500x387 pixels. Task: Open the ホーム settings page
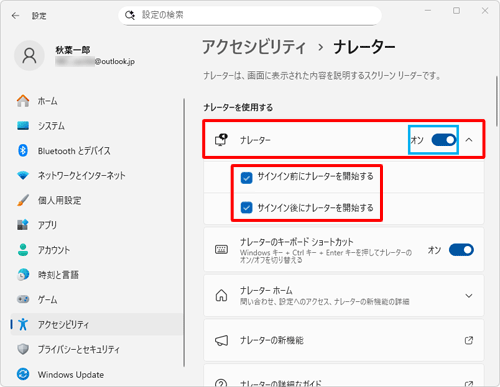coord(97,101)
